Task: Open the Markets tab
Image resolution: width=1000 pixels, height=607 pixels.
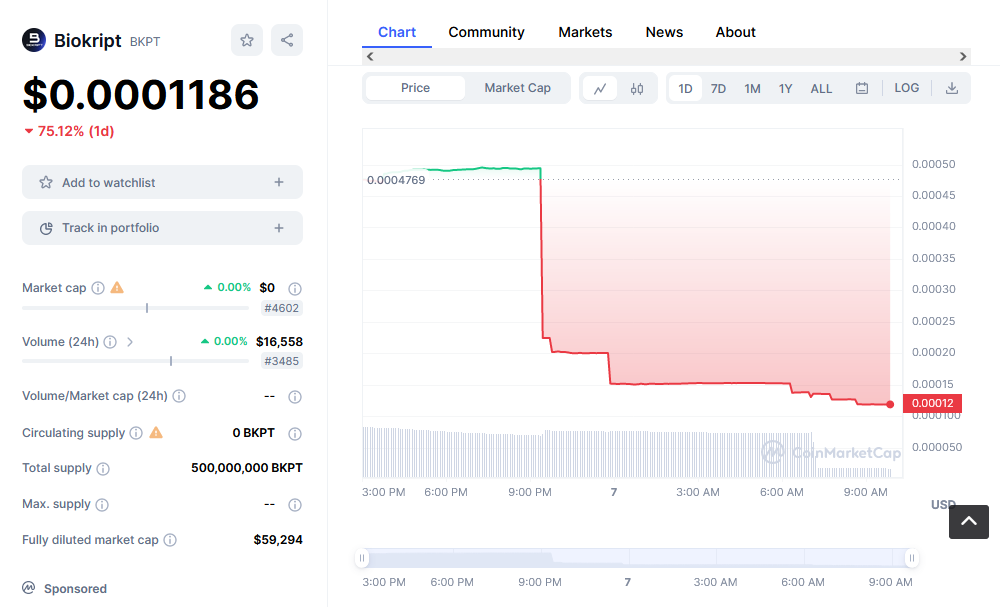Action: tap(585, 32)
